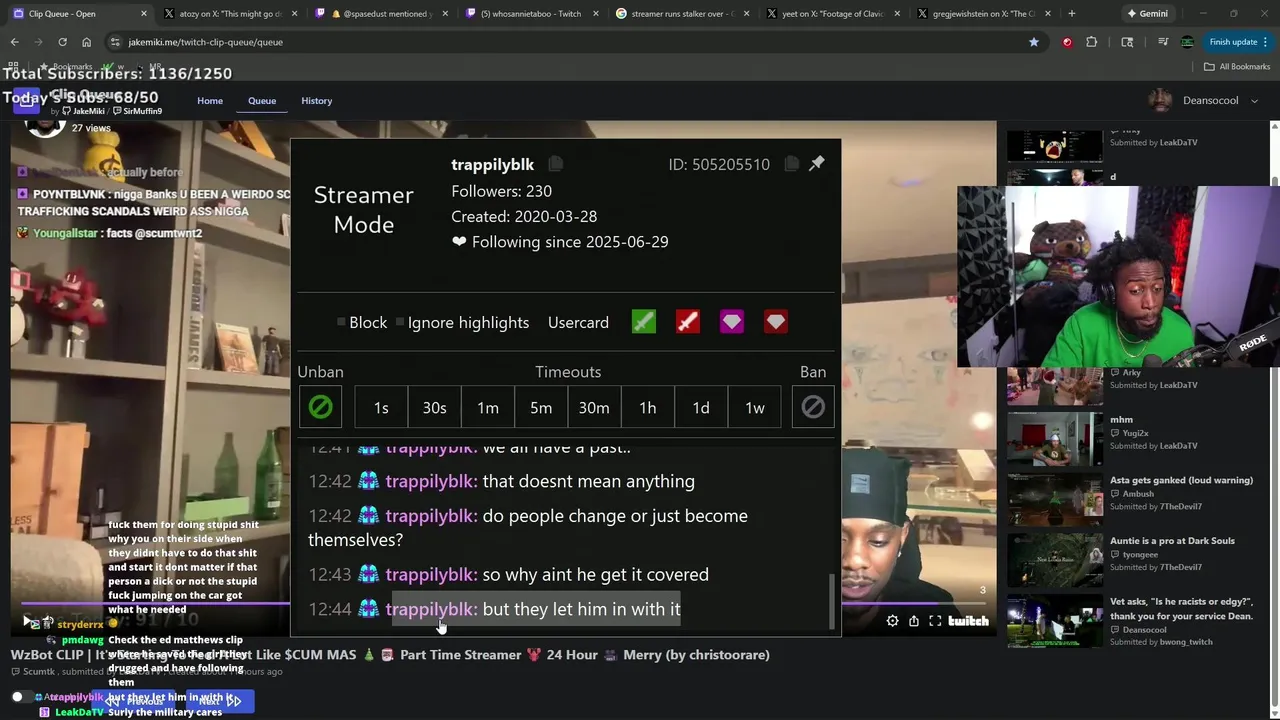1280x720 pixels.
Task: Apply 1h timeout
Action: (648, 407)
